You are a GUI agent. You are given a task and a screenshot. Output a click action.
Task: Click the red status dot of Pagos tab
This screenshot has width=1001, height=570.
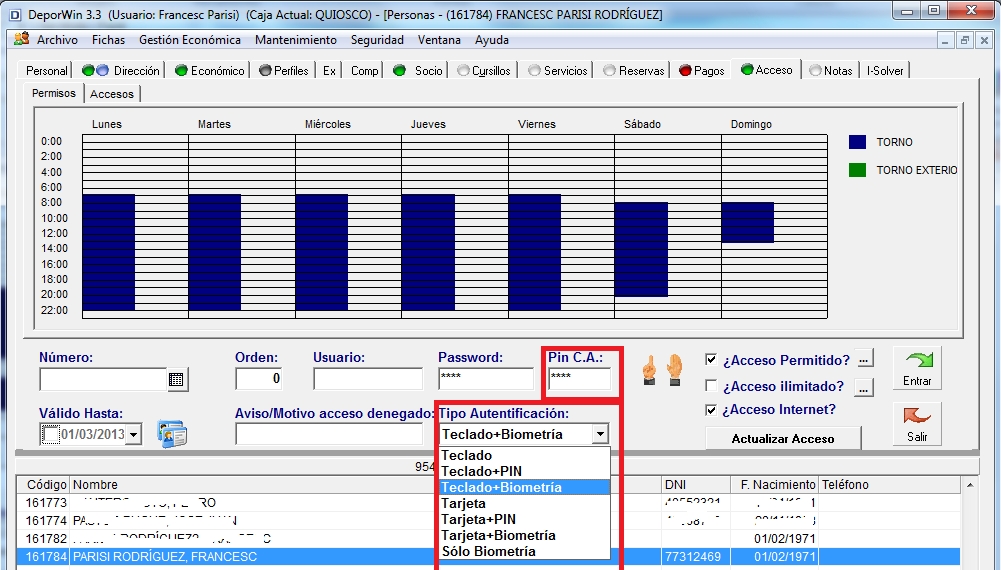coord(686,70)
